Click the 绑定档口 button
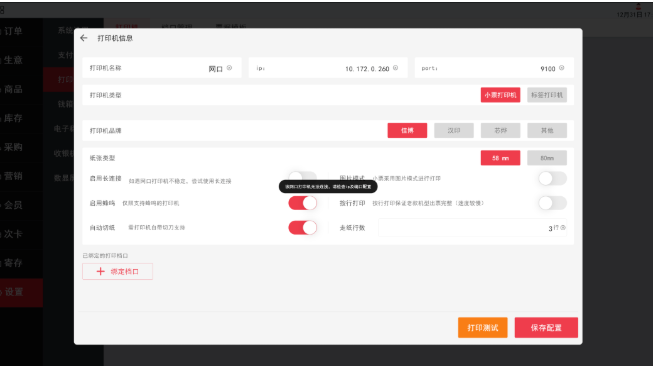Screen dimensions: 653x366 pos(117,271)
